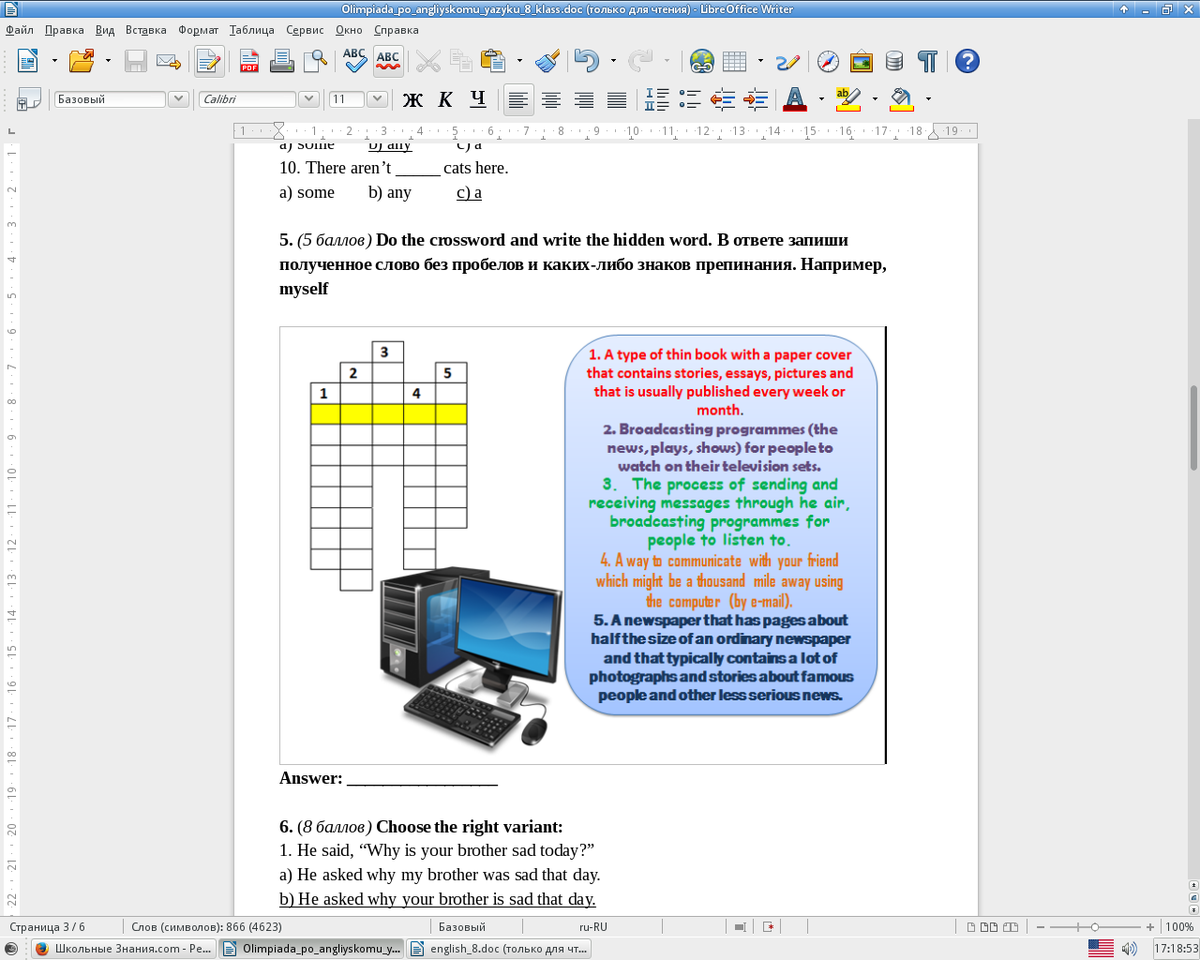Open Page Preview icon

[315, 62]
